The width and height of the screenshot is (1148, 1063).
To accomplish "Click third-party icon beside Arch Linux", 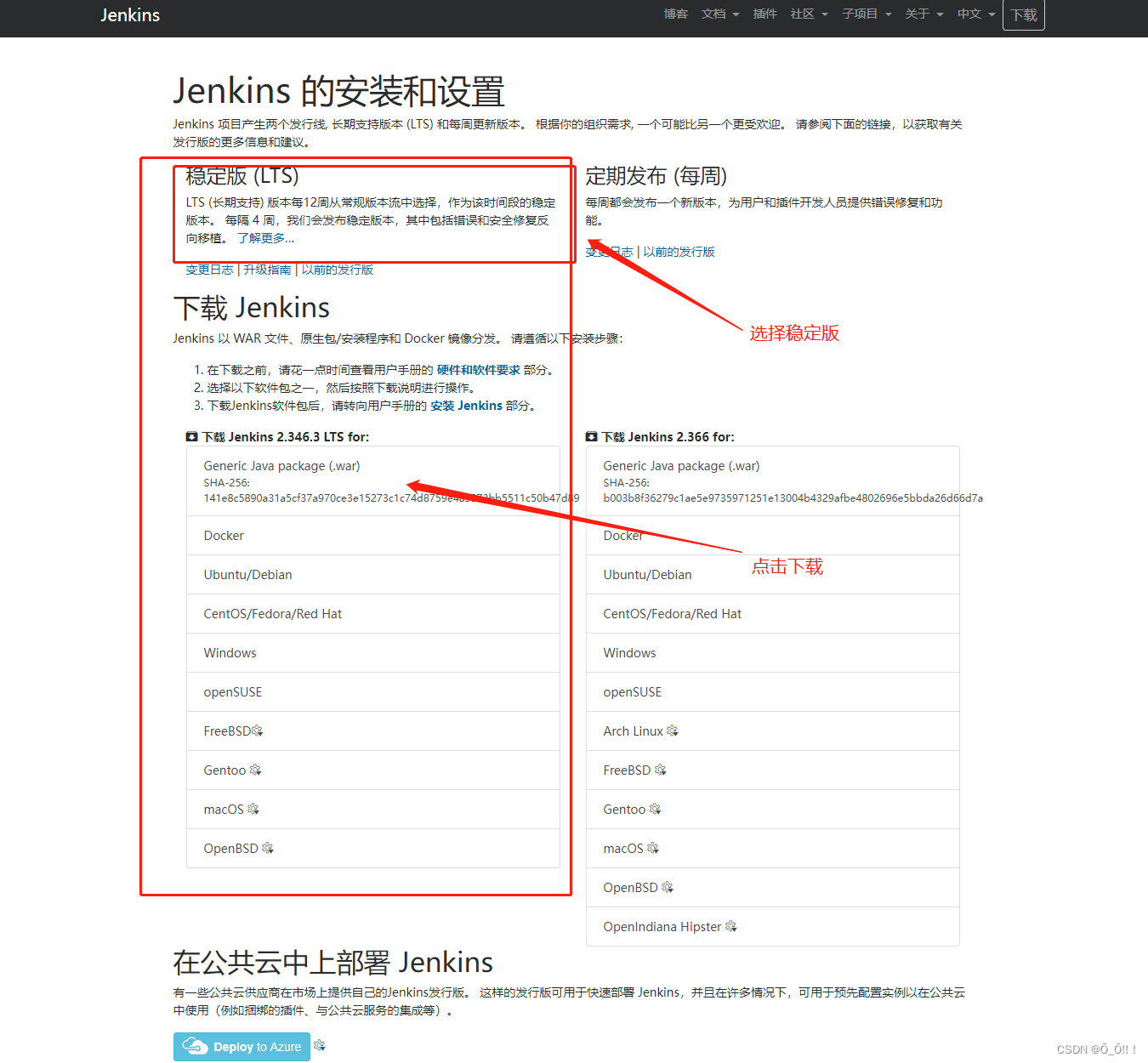I will (673, 731).
